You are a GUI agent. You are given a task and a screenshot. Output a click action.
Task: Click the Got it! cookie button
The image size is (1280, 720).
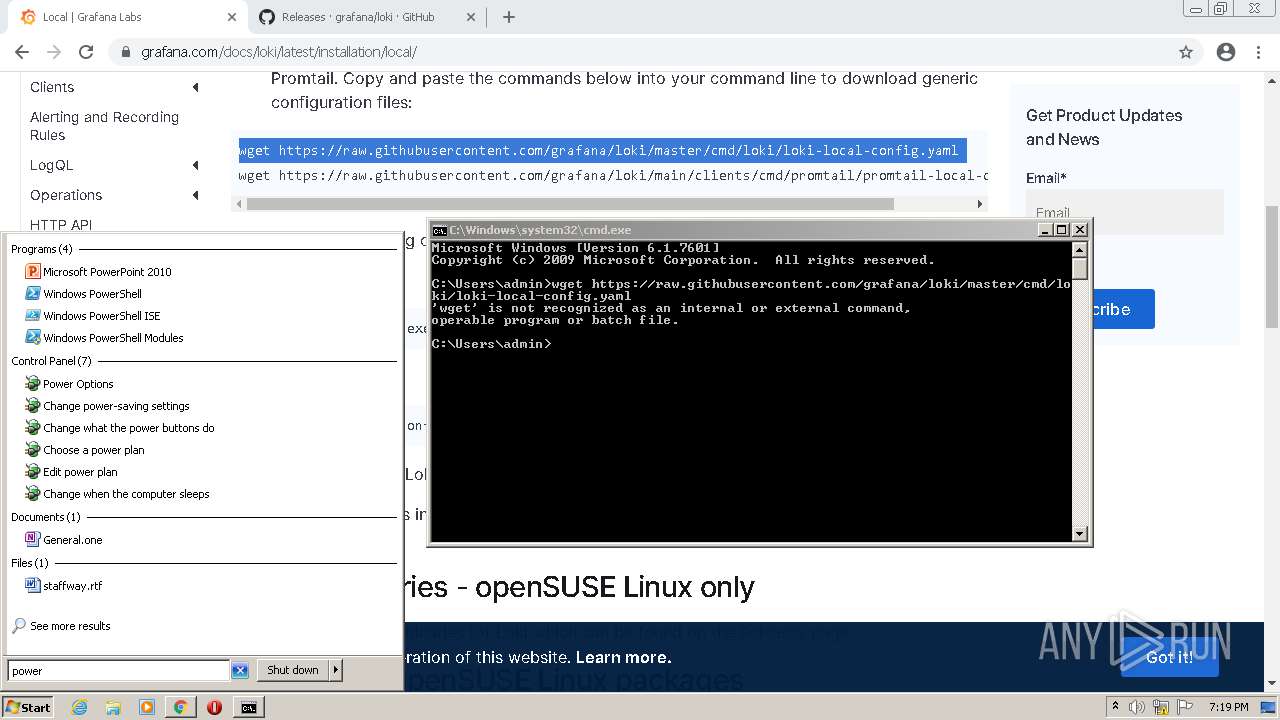point(1169,657)
